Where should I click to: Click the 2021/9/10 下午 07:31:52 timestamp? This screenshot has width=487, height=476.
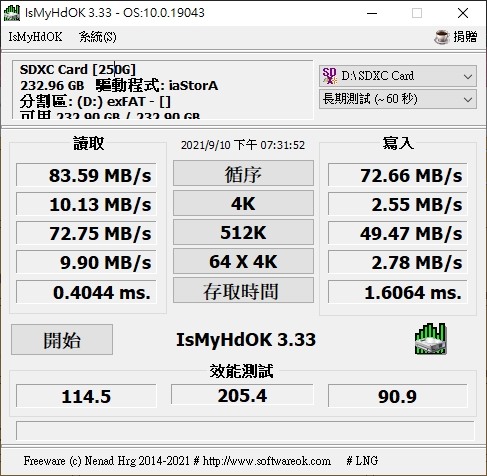click(243, 145)
